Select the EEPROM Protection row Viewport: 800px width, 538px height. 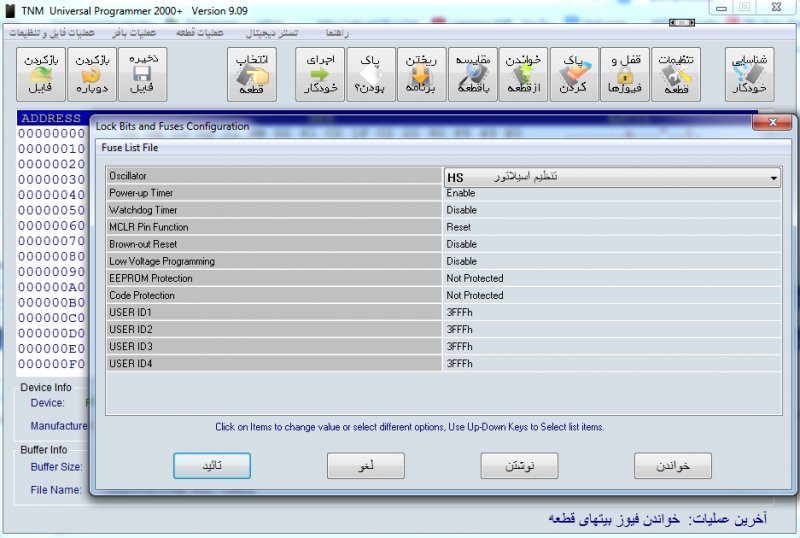444,278
